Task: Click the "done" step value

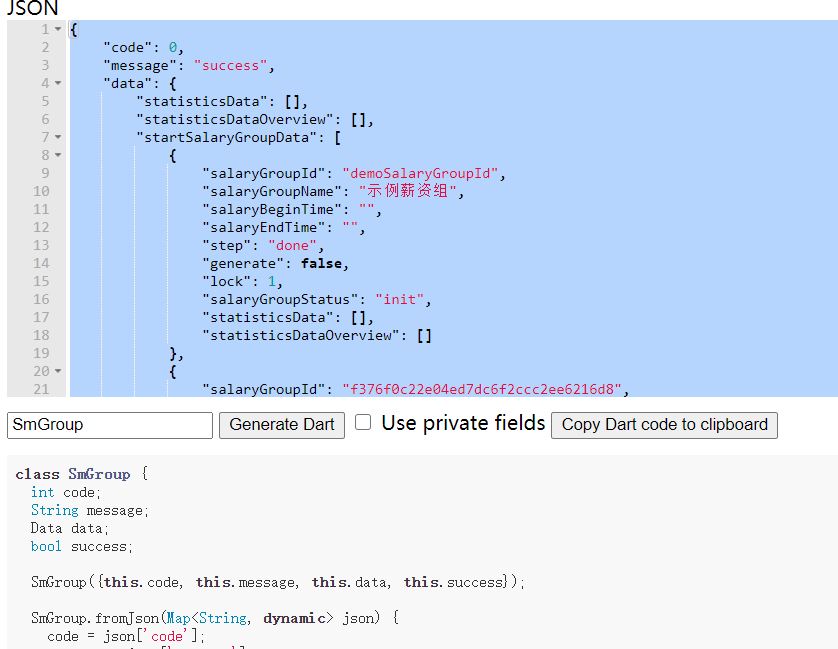Action: 292,245
